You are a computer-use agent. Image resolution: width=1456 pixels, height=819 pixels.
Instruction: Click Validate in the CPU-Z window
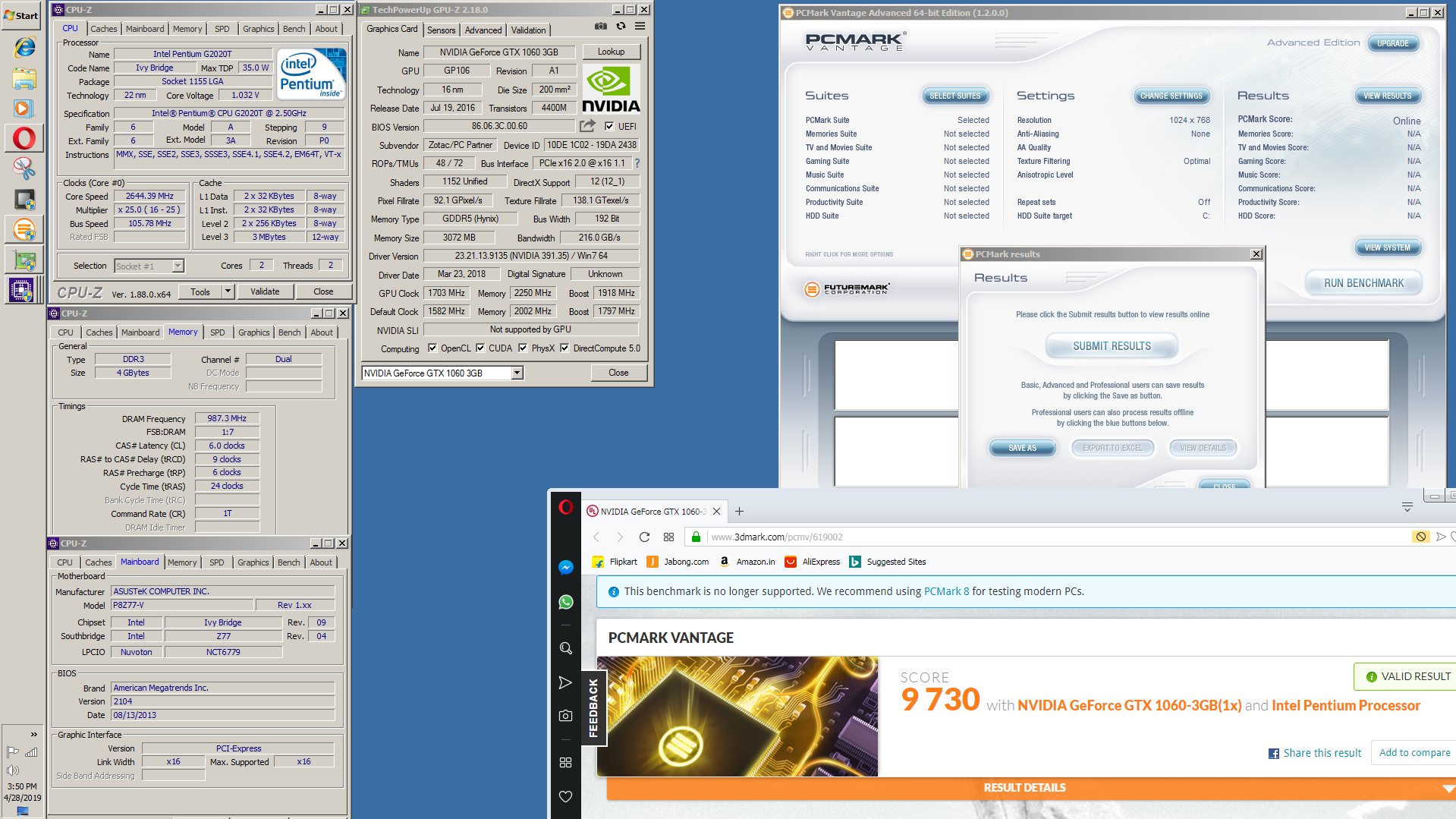[x=265, y=291]
